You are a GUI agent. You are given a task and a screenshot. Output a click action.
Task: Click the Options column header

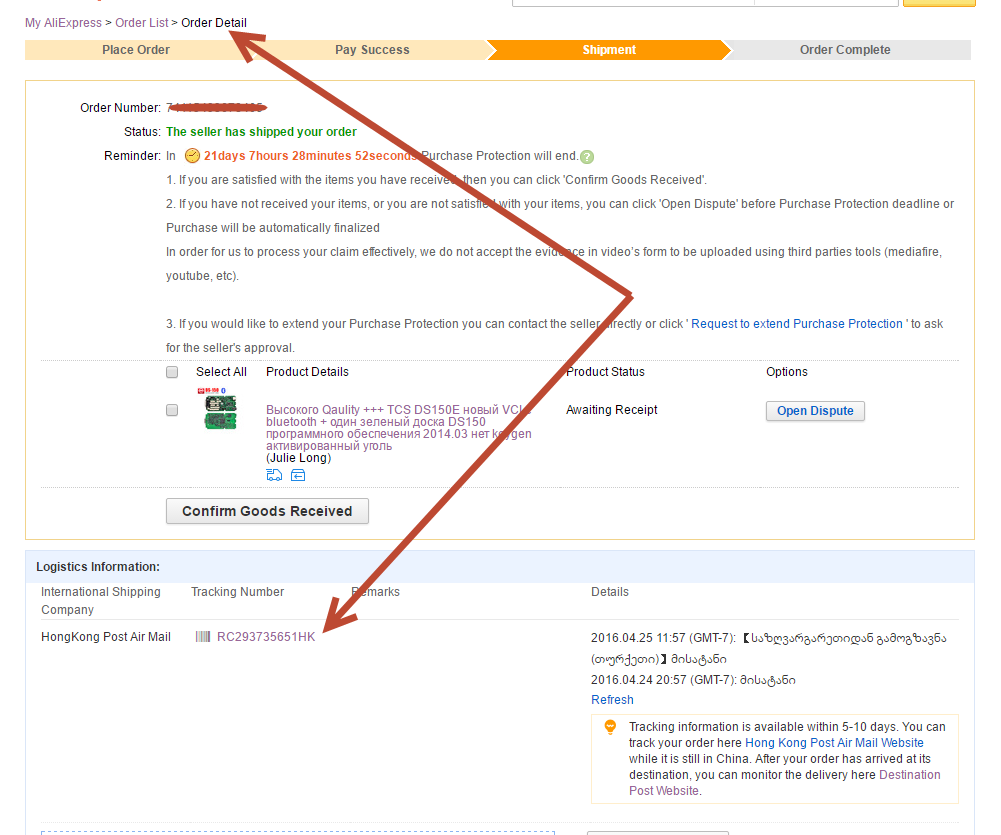tap(786, 372)
